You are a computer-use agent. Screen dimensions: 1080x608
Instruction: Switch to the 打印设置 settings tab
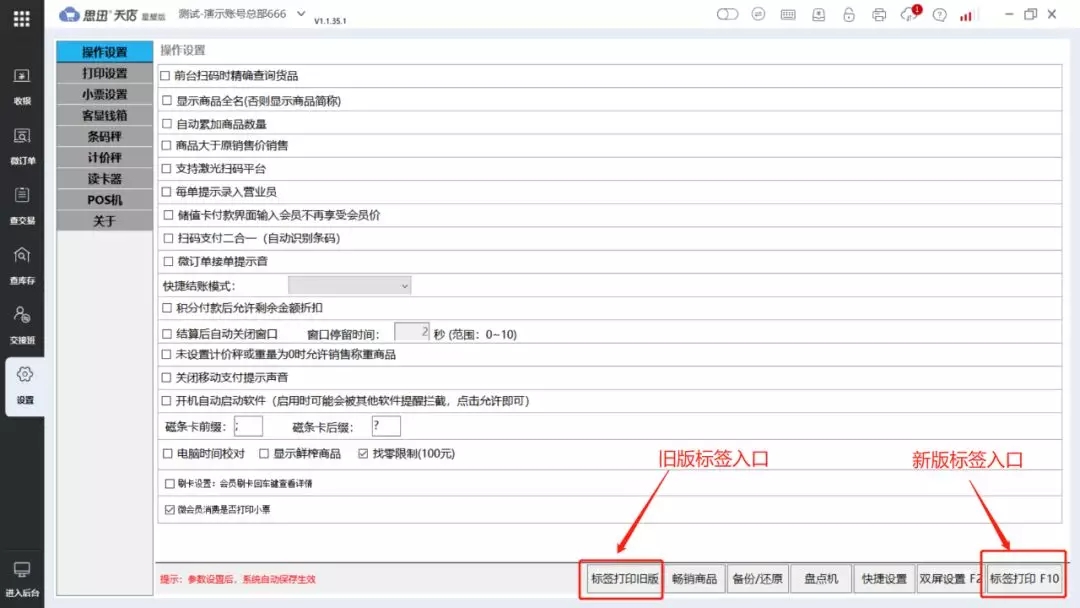(x=102, y=73)
